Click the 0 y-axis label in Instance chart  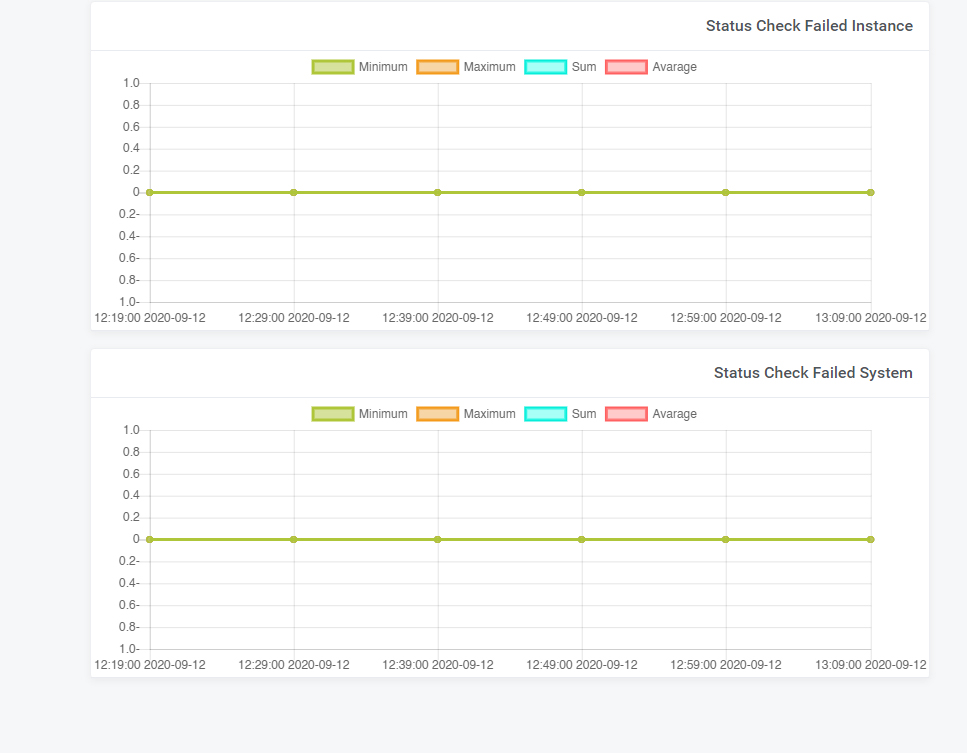tap(136, 192)
